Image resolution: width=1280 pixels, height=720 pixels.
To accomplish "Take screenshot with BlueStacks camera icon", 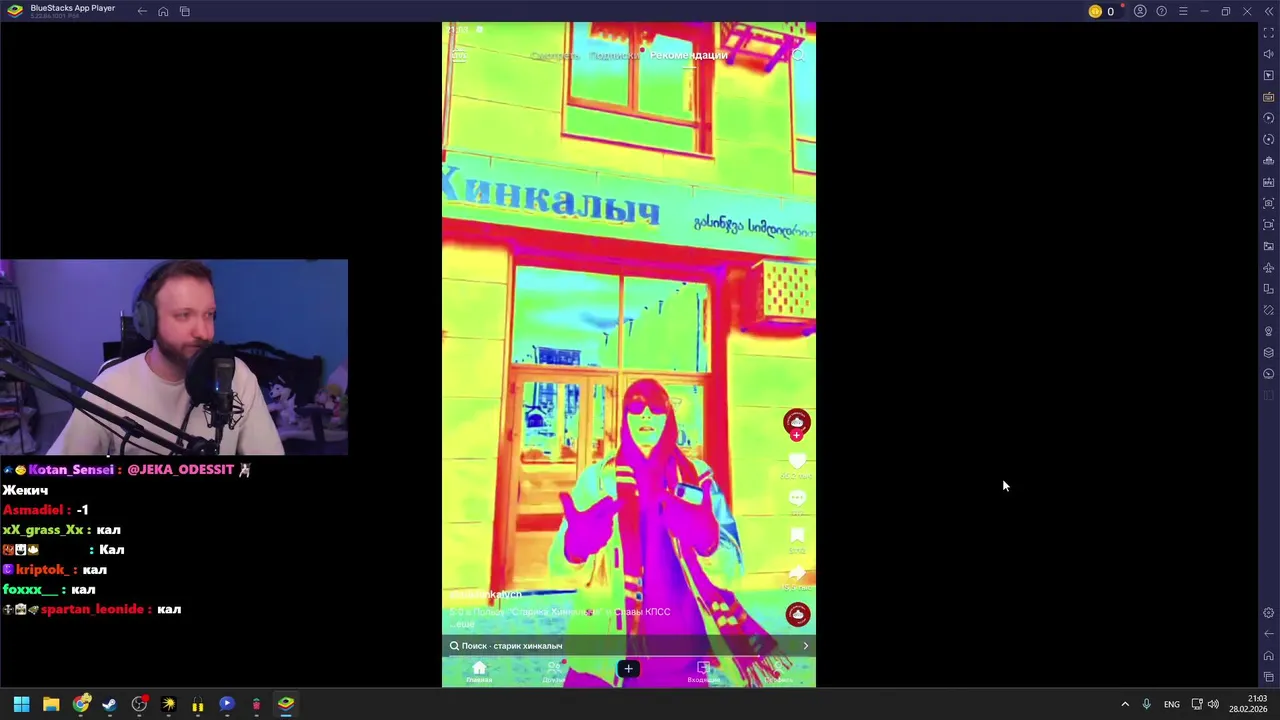I will (x=1269, y=204).
